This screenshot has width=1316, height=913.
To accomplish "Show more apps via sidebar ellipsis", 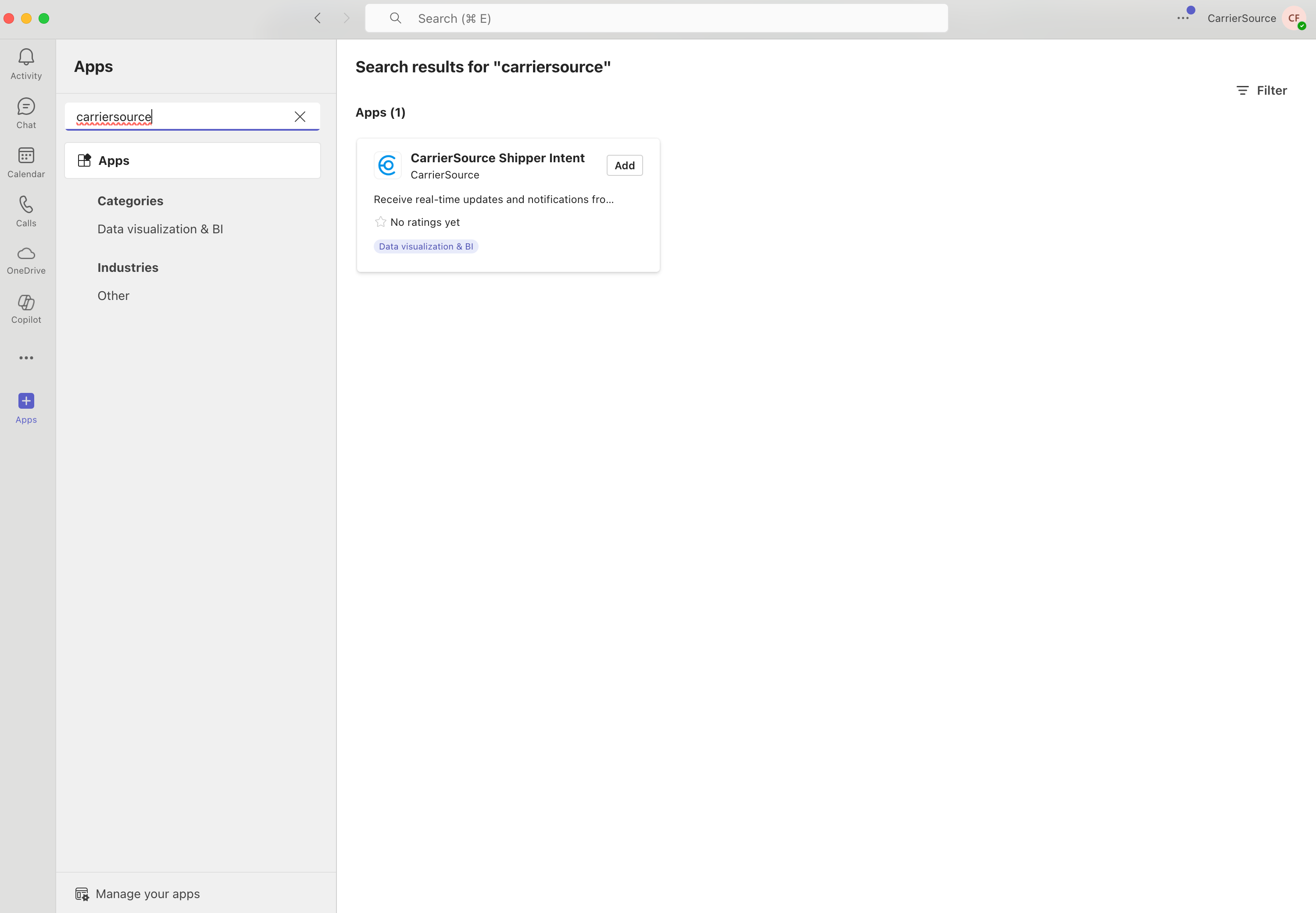I will pyautogui.click(x=26, y=358).
